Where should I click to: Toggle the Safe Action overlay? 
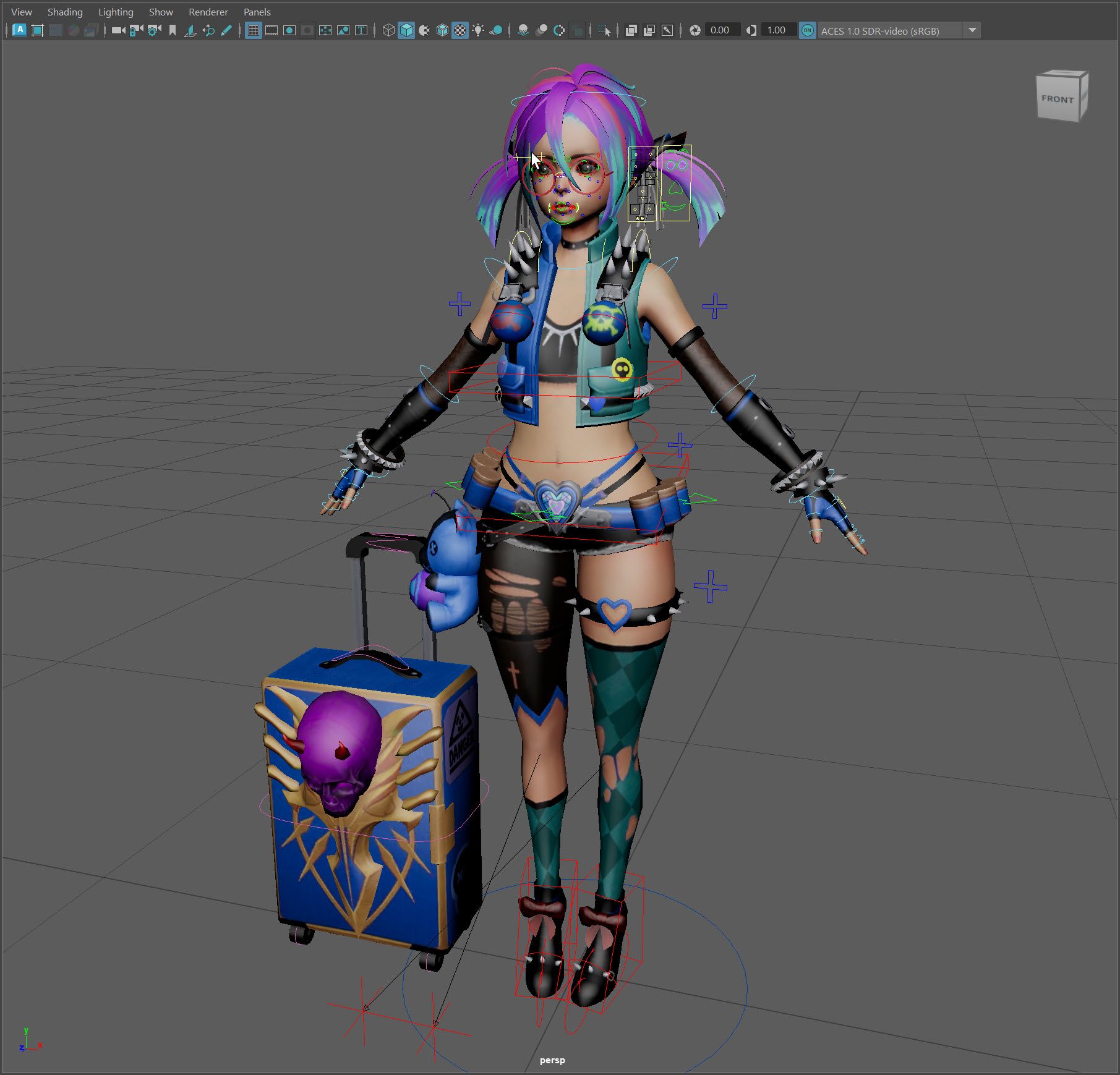(343, 30)
